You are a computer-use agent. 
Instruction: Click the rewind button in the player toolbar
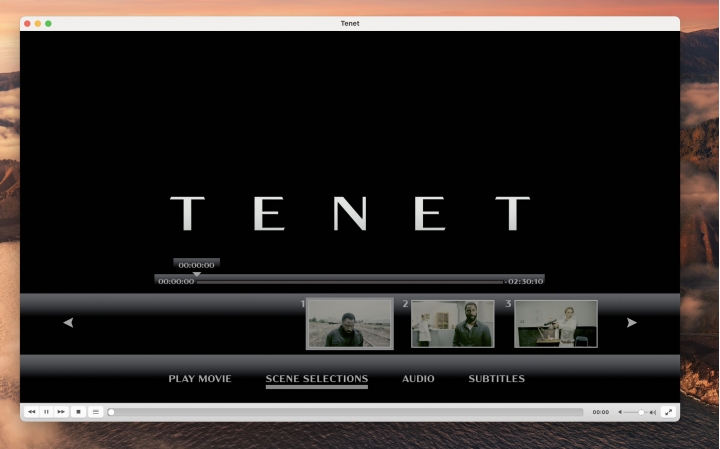coord(32,412)
